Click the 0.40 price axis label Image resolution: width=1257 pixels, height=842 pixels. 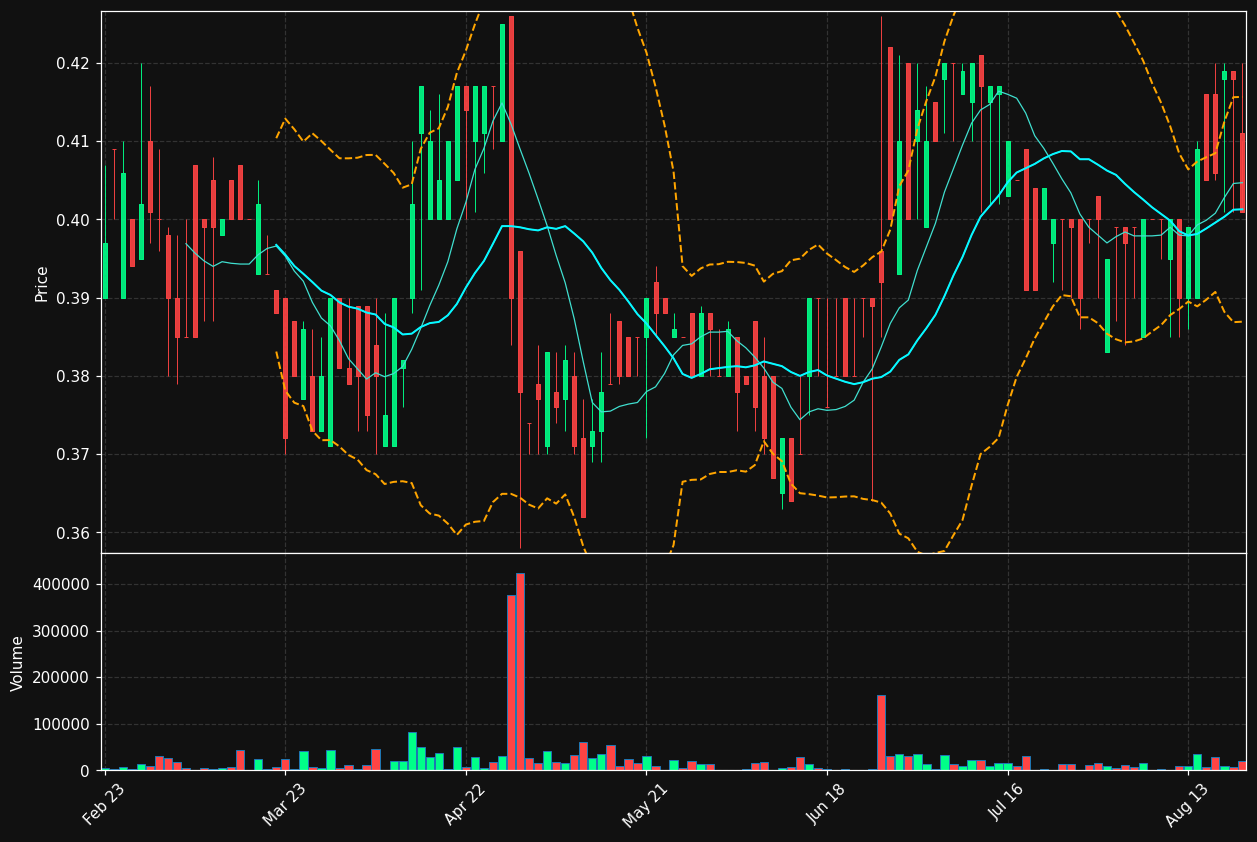[x=72, y=220]
